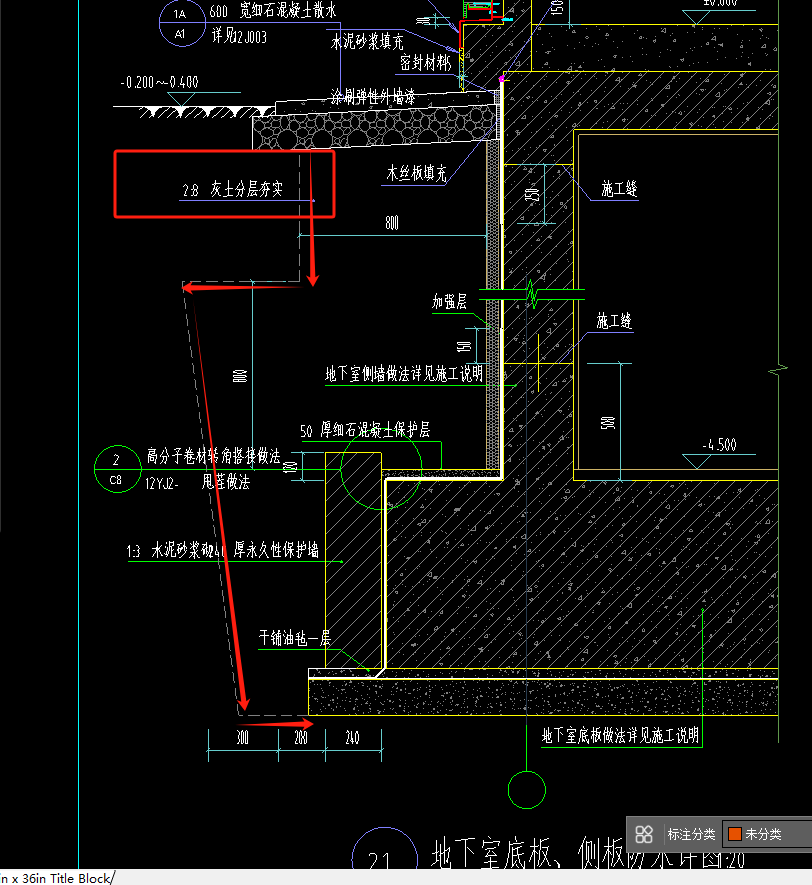
Task: Select the 涂刷弹性外墙漆 annotation
Action: coord(372,97)
